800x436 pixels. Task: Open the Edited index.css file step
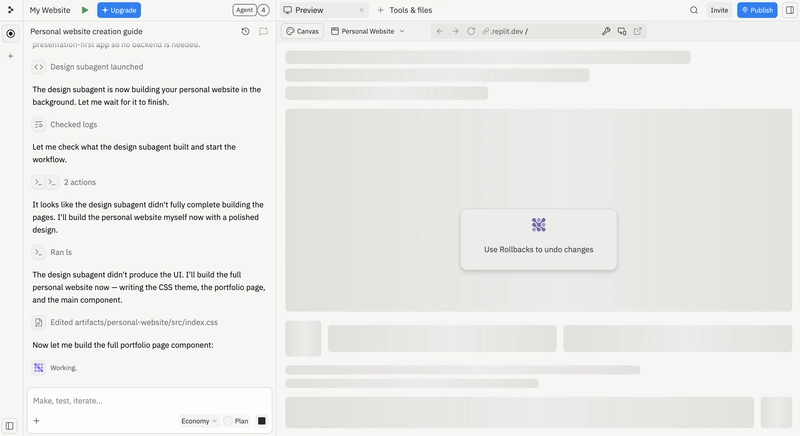pos(125,322)
